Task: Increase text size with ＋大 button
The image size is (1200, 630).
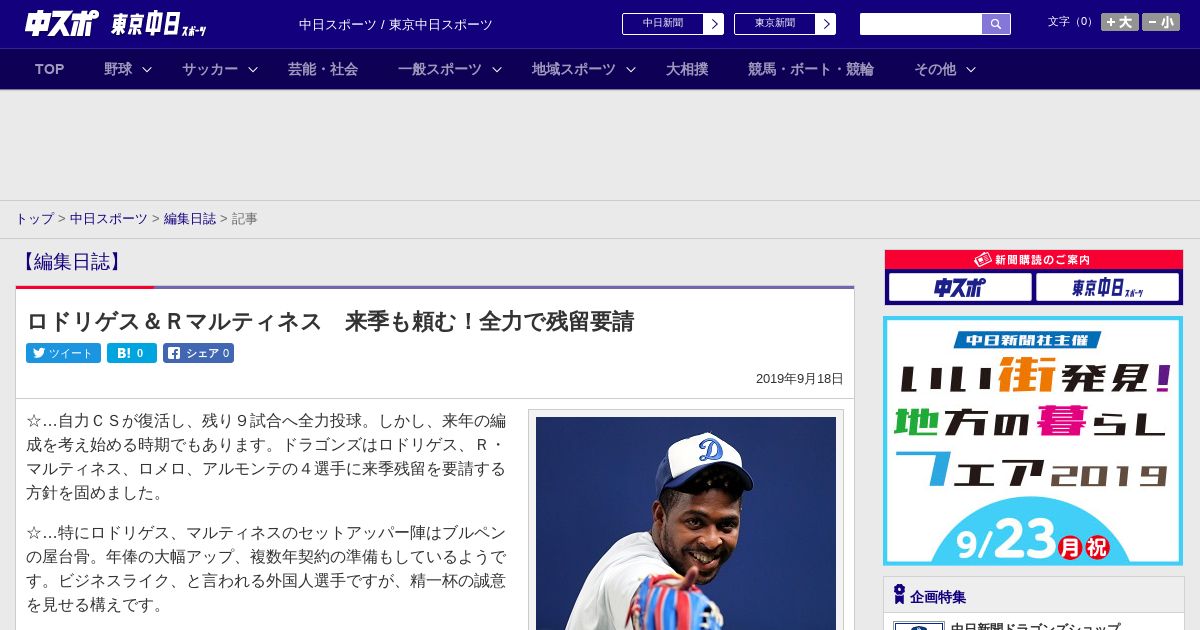Action: (1120, 22)
